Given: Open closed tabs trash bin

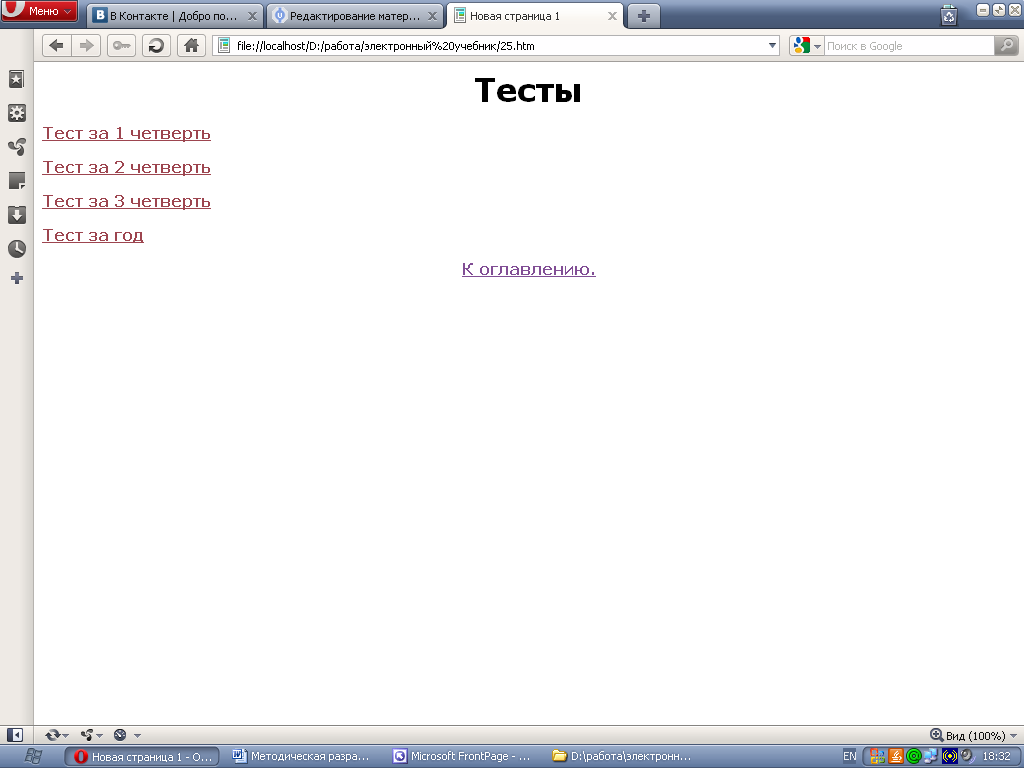Looking at the screenshot, I should click(949, 15).
